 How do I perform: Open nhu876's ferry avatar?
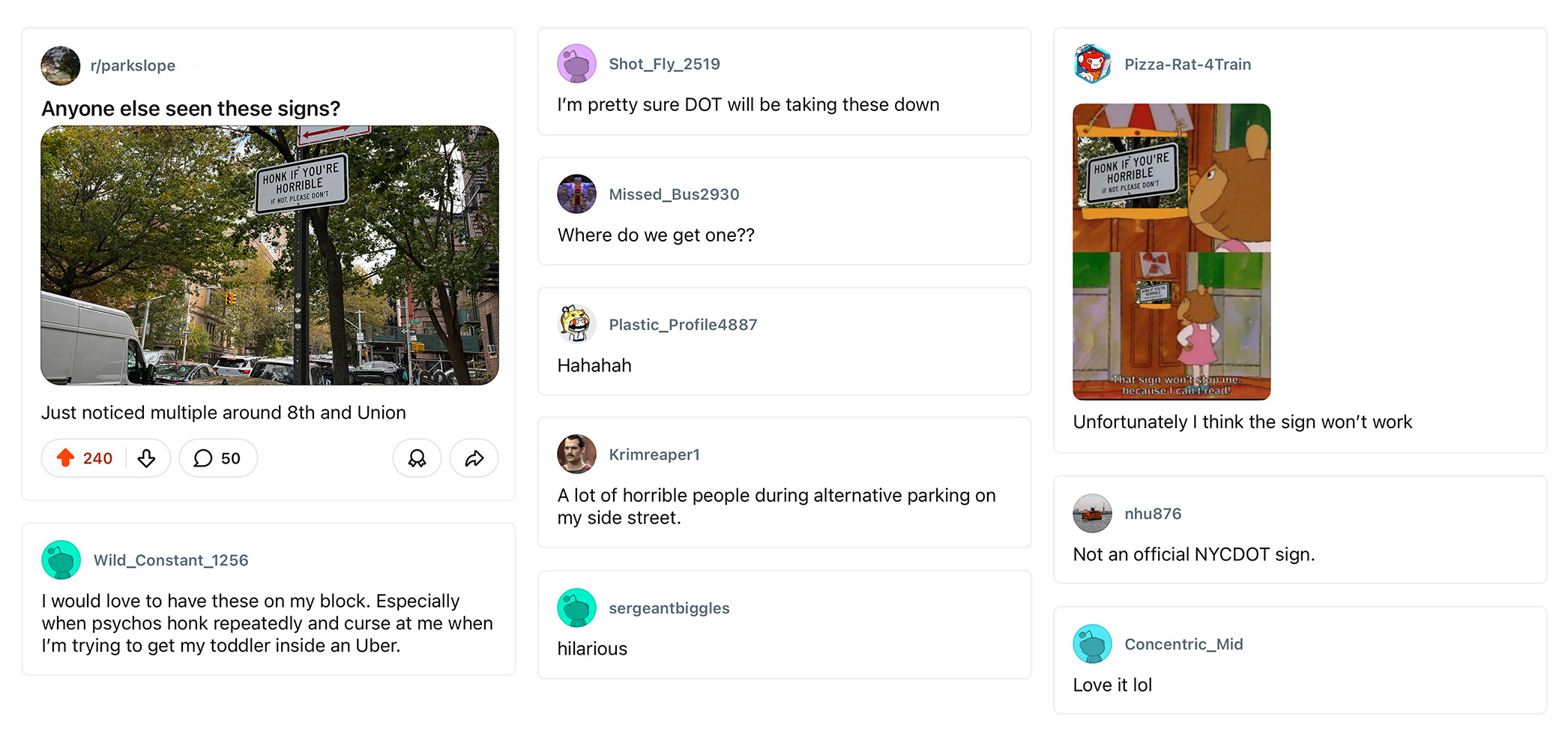(1092, 514)
